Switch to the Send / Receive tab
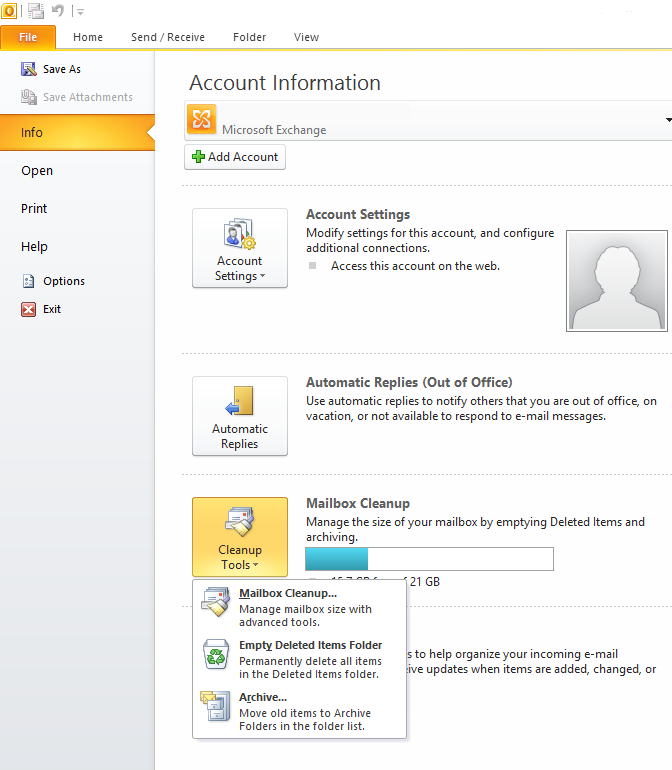The height and width of the screenshot is (770, 672). pyautogui.click(x=167, y=37)
